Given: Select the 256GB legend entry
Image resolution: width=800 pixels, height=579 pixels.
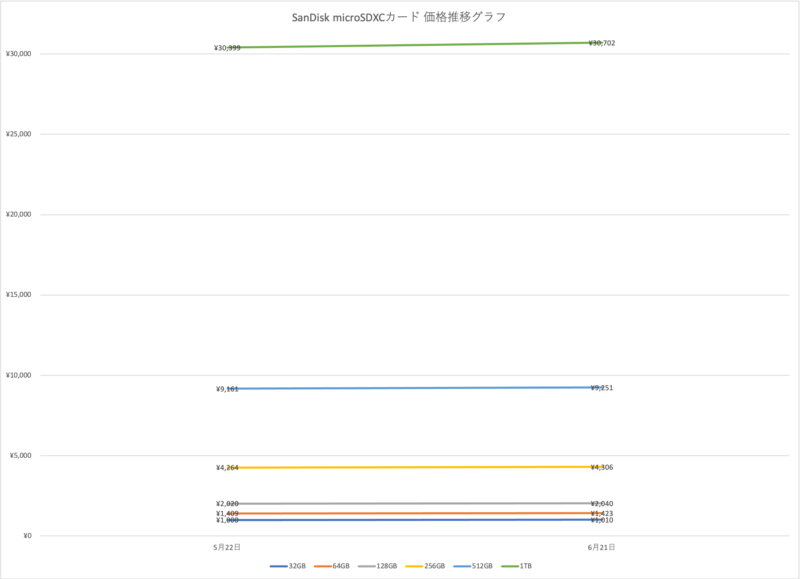Looking at the screenshot, I should (x=426, y=566).
